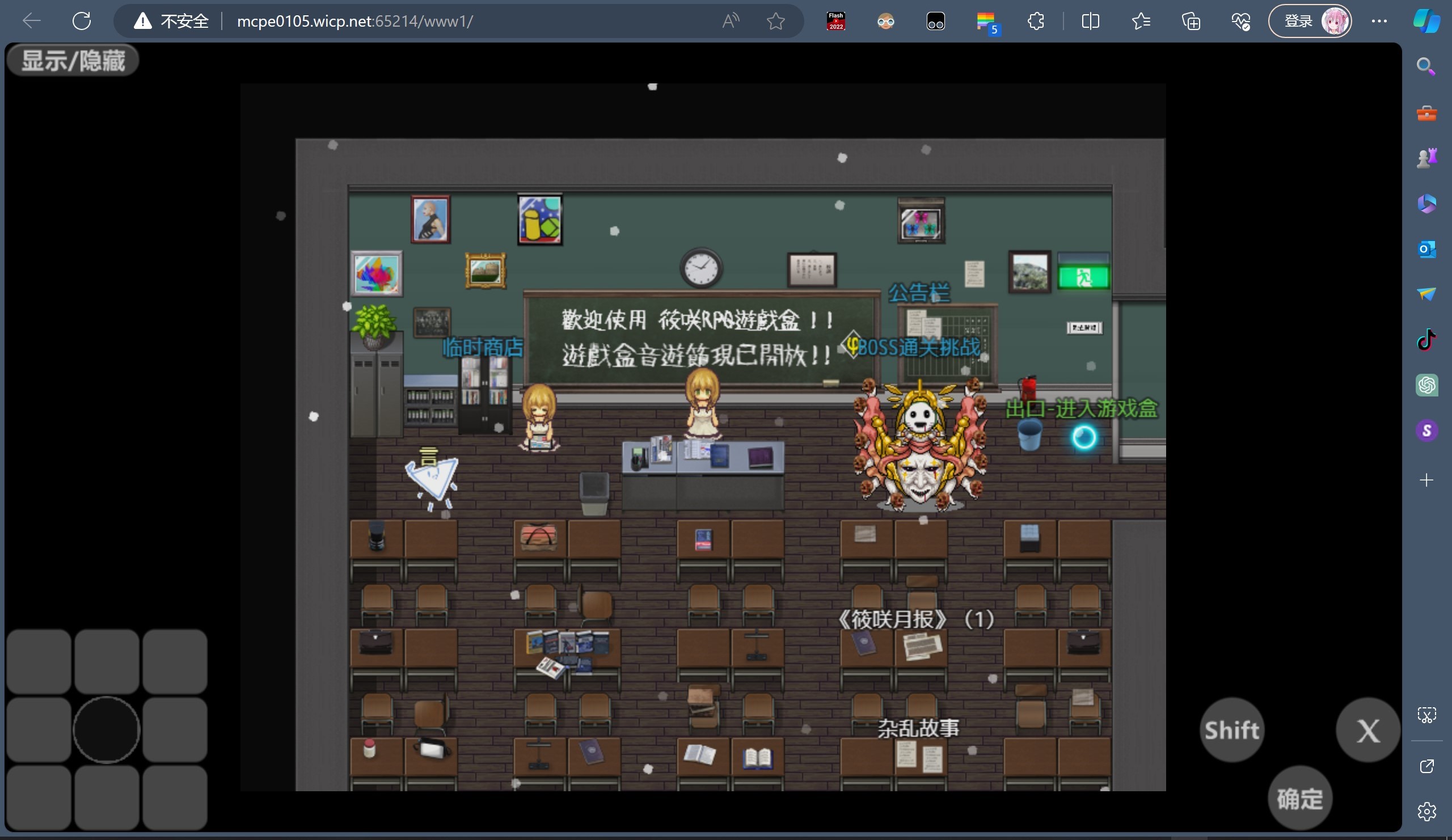This screenshot has width=1452, height=840.
Task: Open sidebar search icon
Action: tap(1426, 66)
